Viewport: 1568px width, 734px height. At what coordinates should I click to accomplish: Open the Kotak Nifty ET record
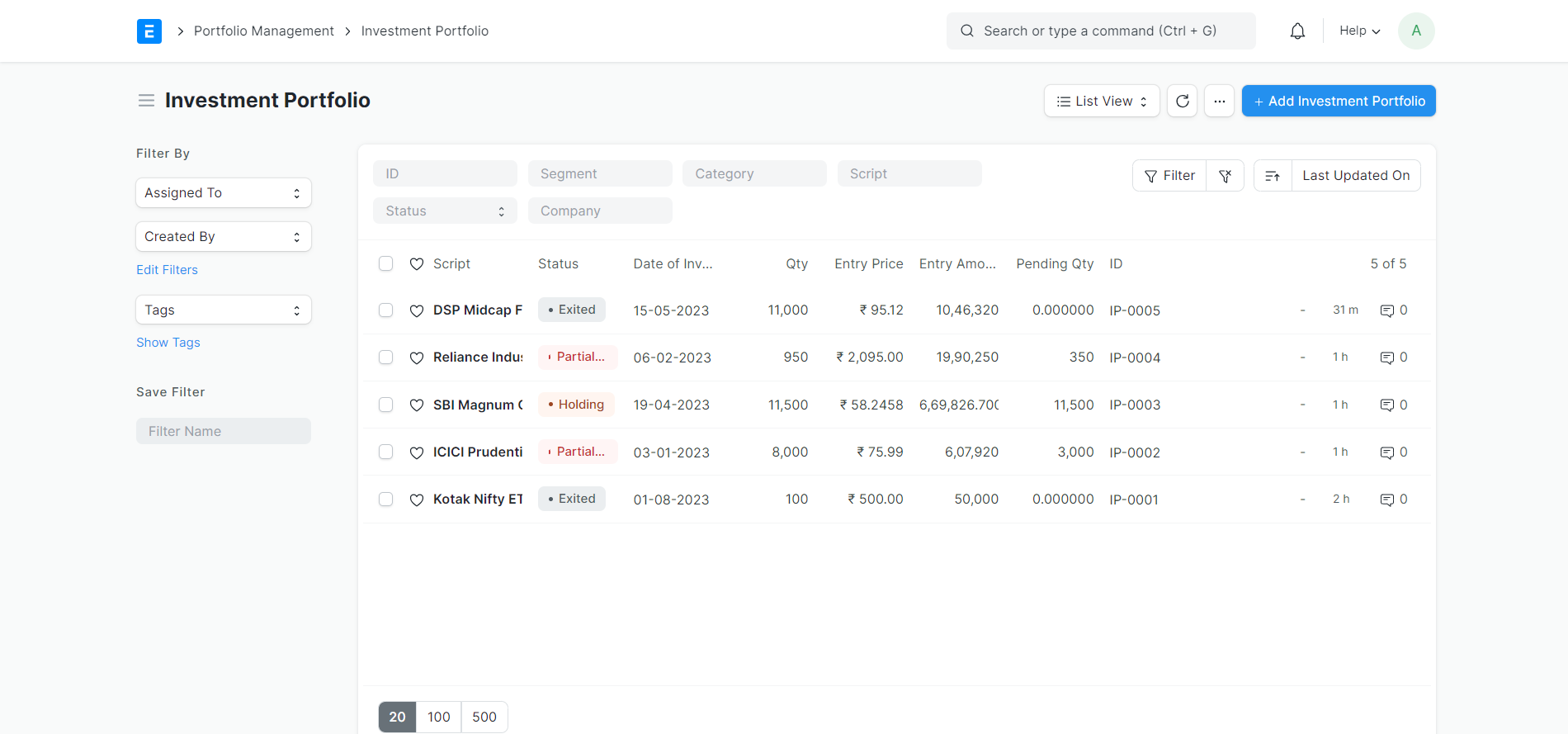478,500
